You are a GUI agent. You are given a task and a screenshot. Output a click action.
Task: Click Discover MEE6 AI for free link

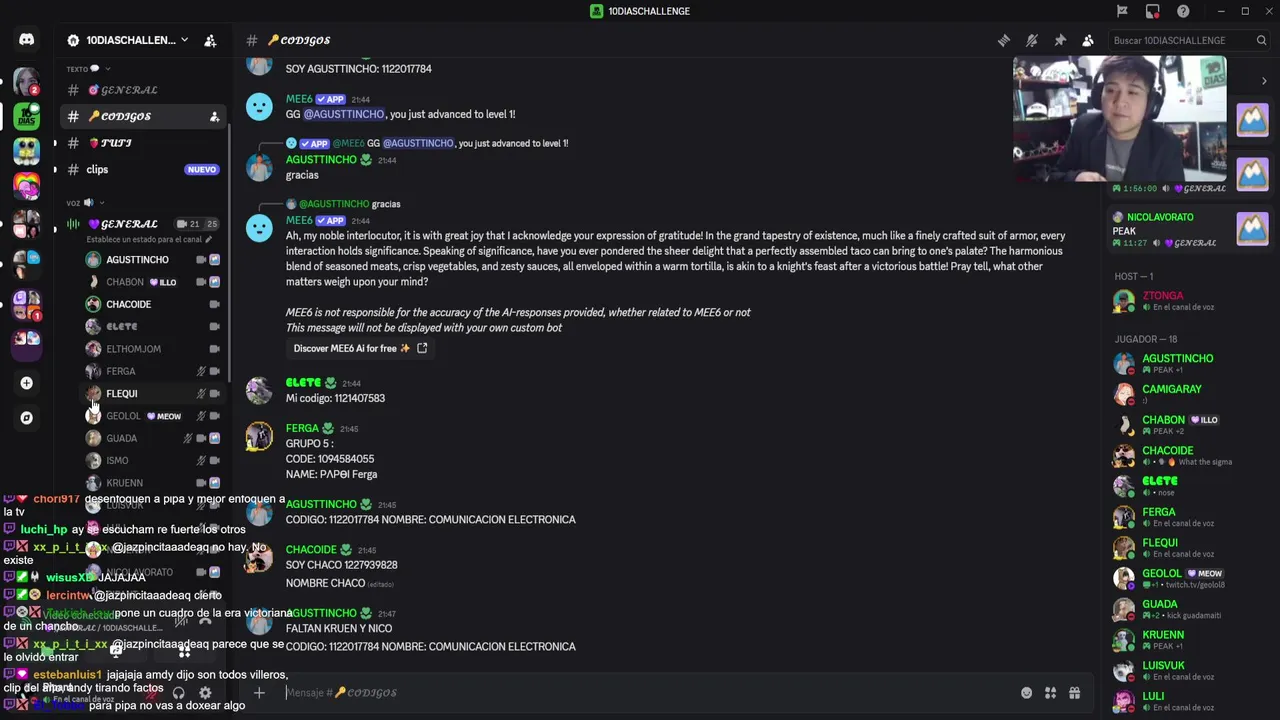coord(360,348)
